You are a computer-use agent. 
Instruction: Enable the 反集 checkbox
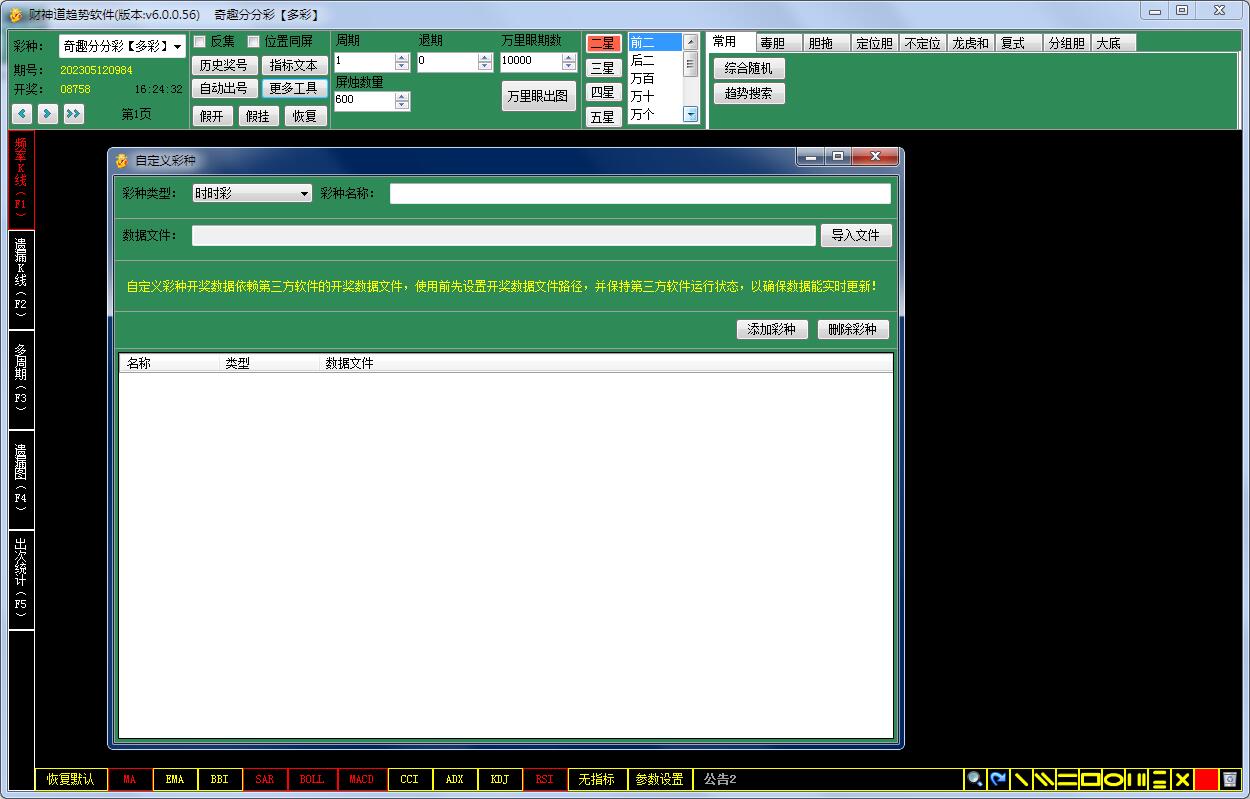click(200, 42)
